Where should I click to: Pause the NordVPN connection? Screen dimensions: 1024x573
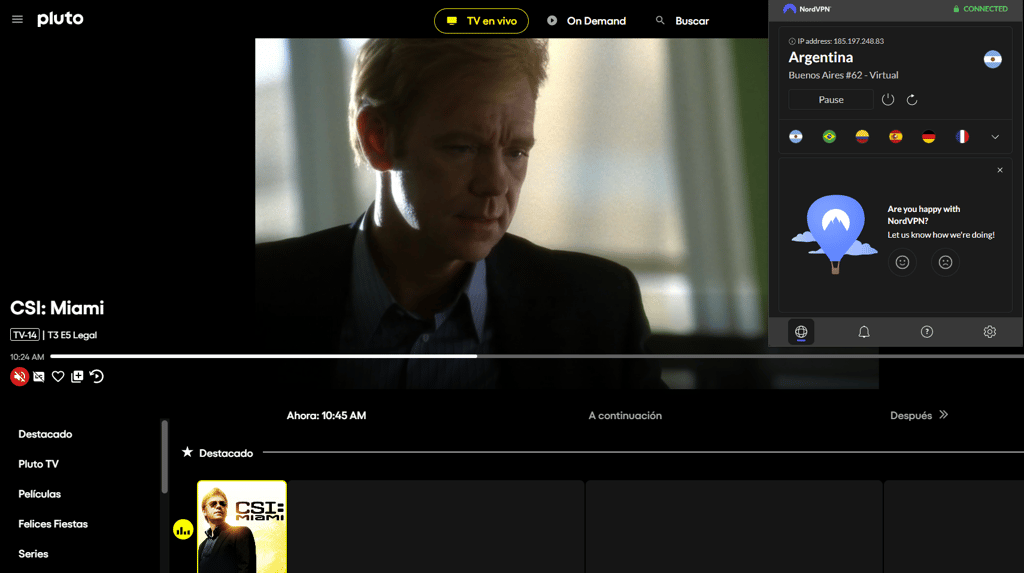point(831,99)
